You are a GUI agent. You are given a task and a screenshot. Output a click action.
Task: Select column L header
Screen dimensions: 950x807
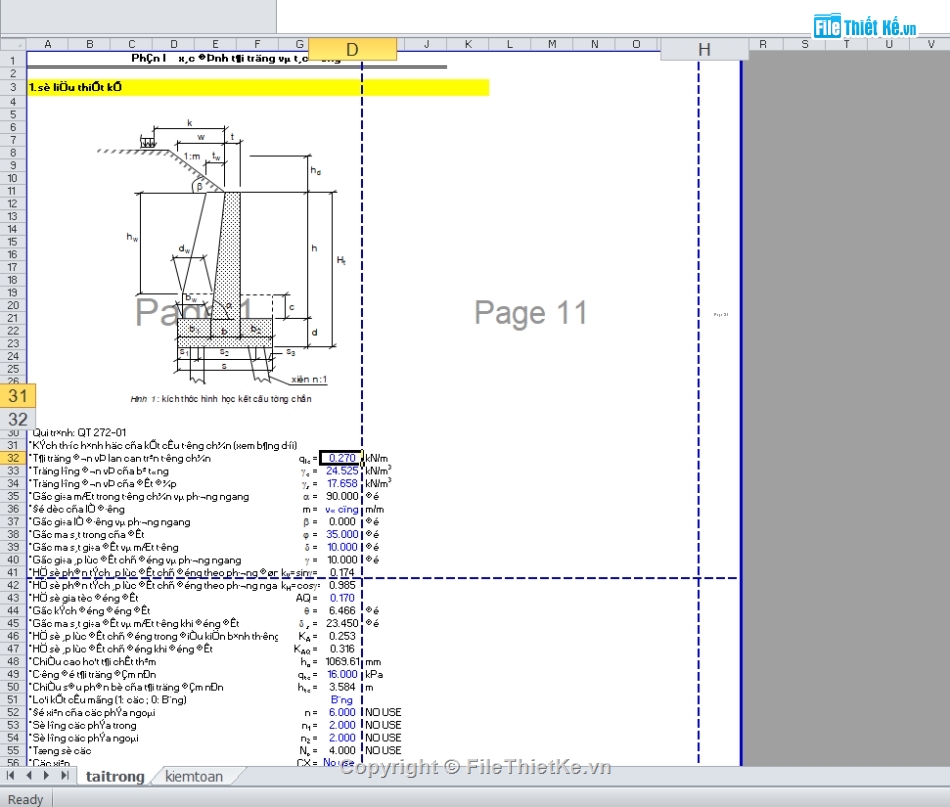(x=510, y=44)
